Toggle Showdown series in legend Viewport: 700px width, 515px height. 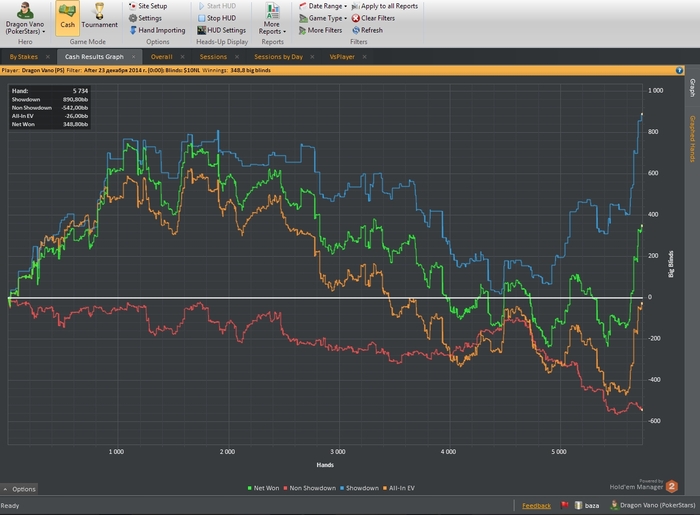(x=359, y=488)
